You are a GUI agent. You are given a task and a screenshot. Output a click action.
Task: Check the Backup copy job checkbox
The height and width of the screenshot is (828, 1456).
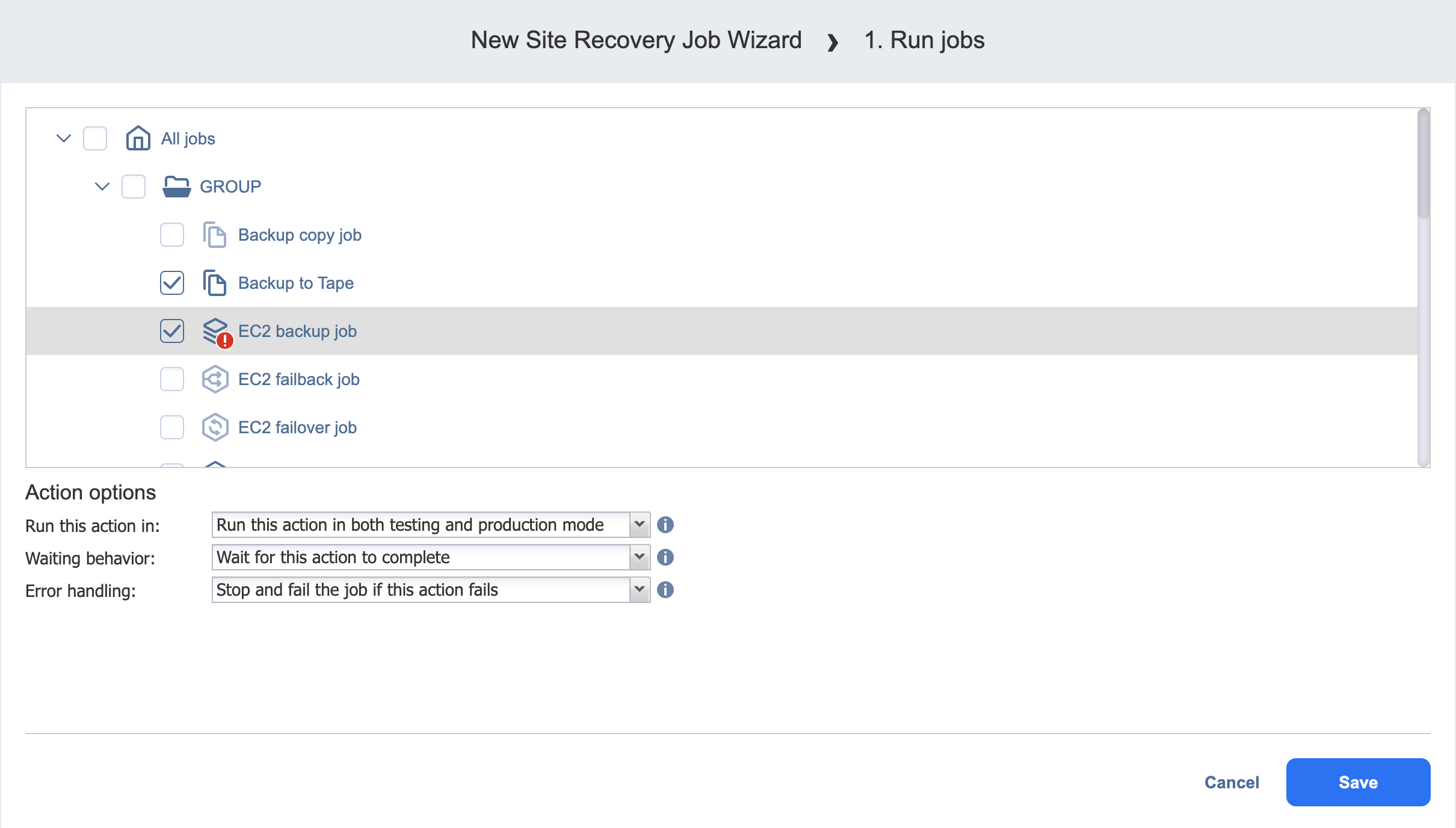click(172, 235)
